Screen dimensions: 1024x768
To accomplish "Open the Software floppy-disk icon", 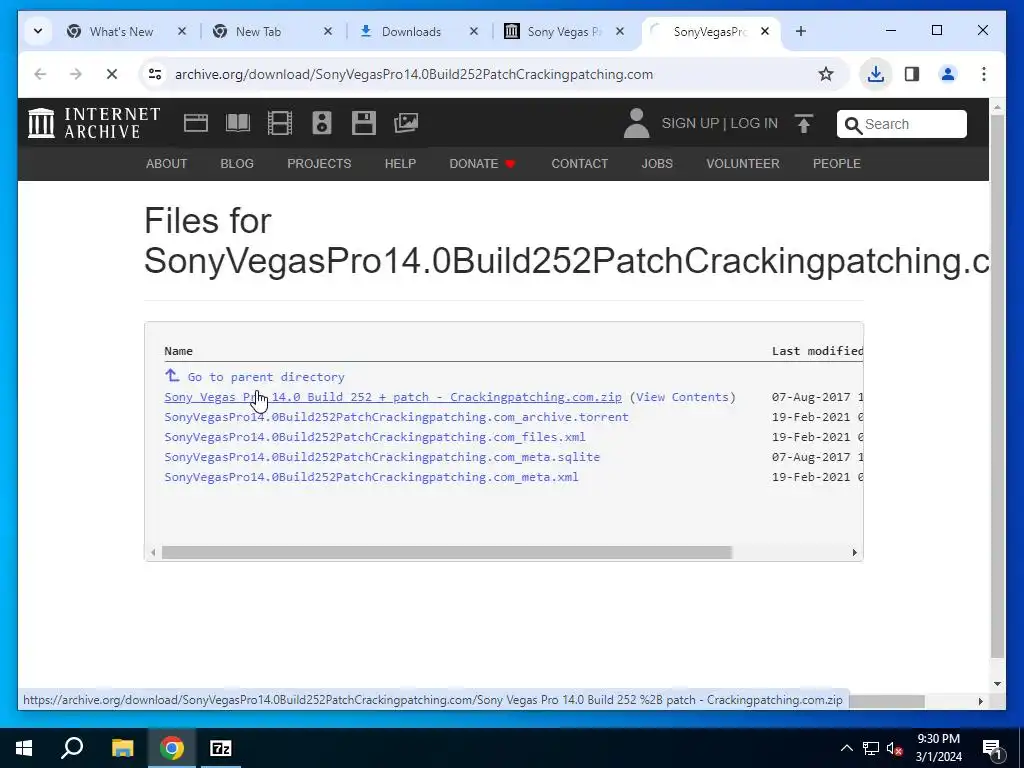I will (364, 123).
